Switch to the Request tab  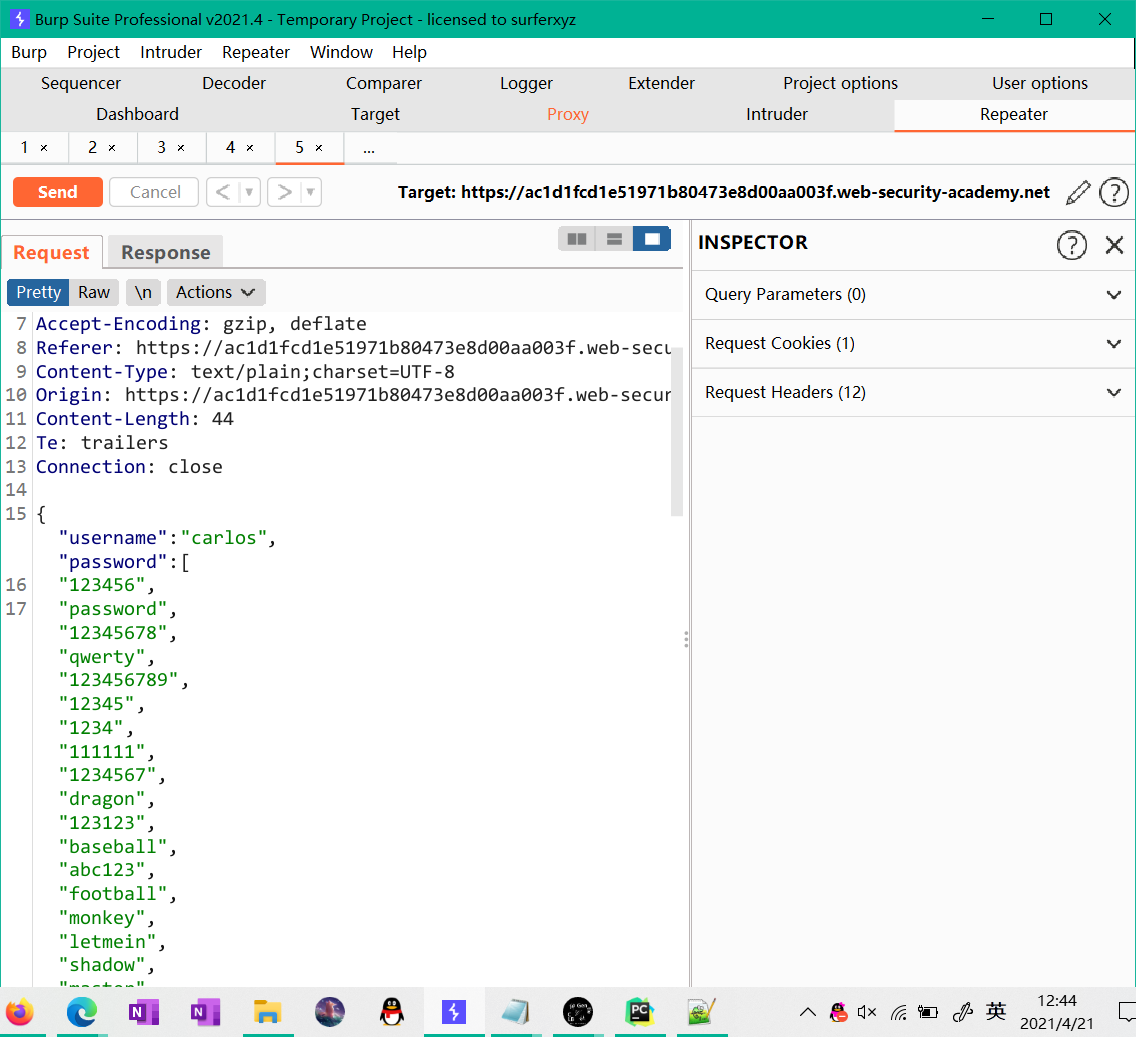click(51, 252)
